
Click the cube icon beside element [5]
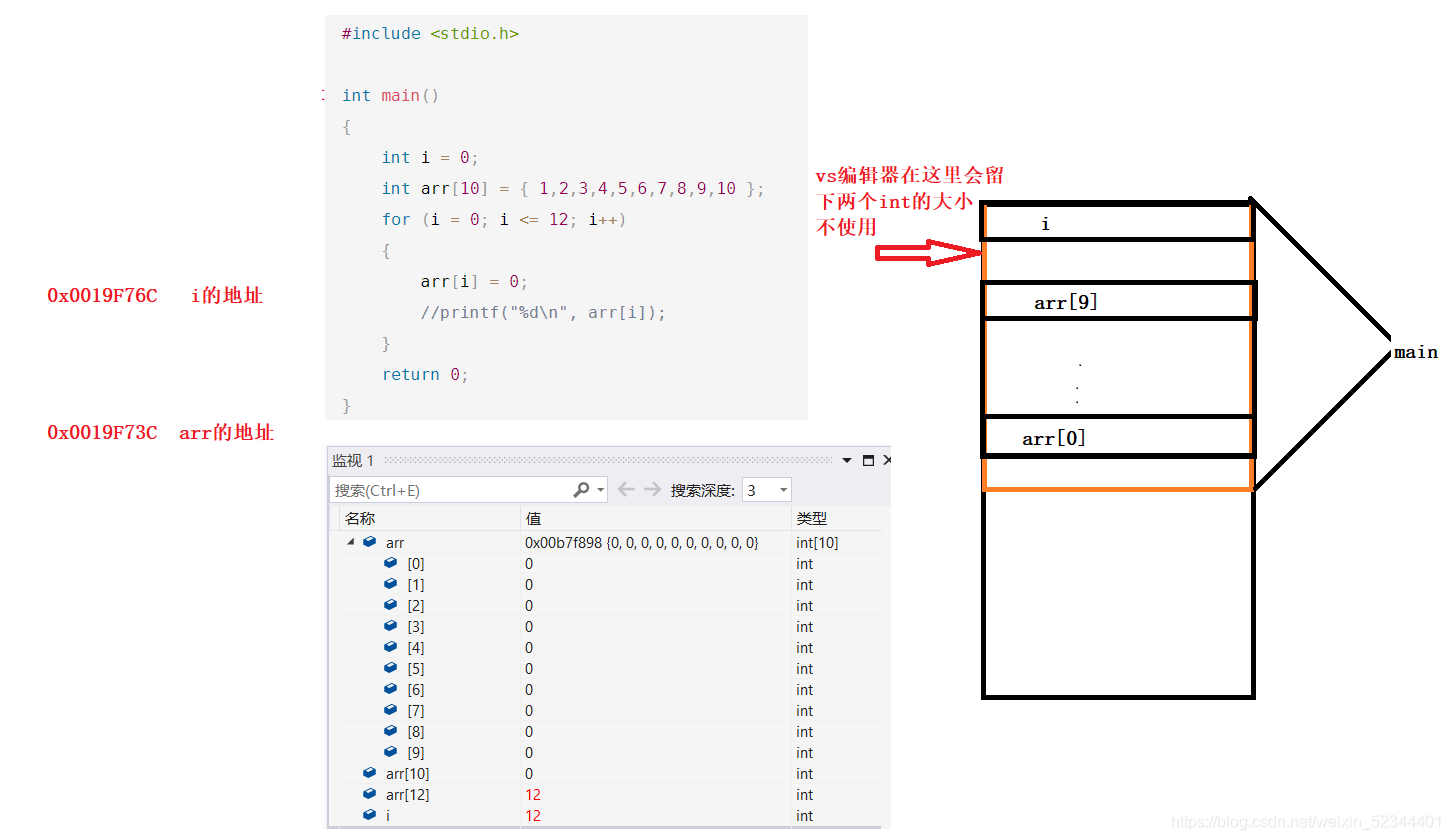point(391,668)
